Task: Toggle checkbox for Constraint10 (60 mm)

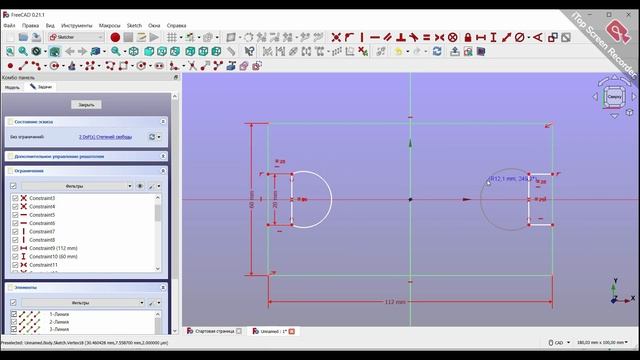Action: click(15, 256)
